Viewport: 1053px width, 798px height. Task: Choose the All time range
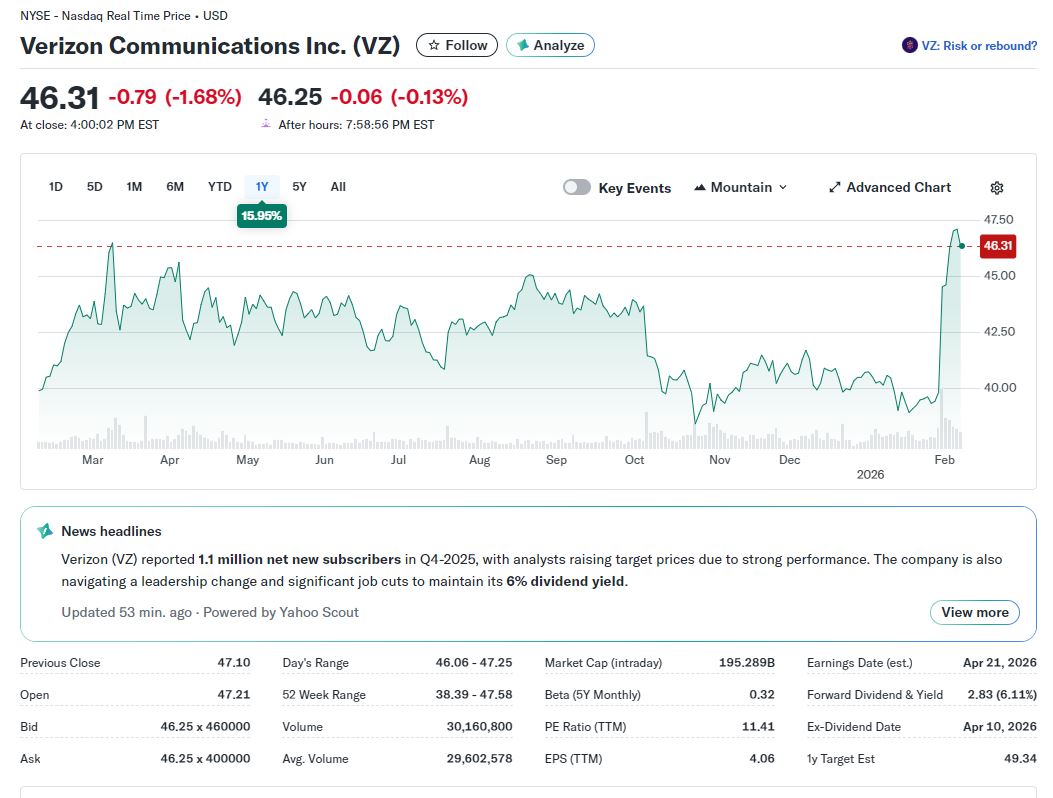[338, 187]
